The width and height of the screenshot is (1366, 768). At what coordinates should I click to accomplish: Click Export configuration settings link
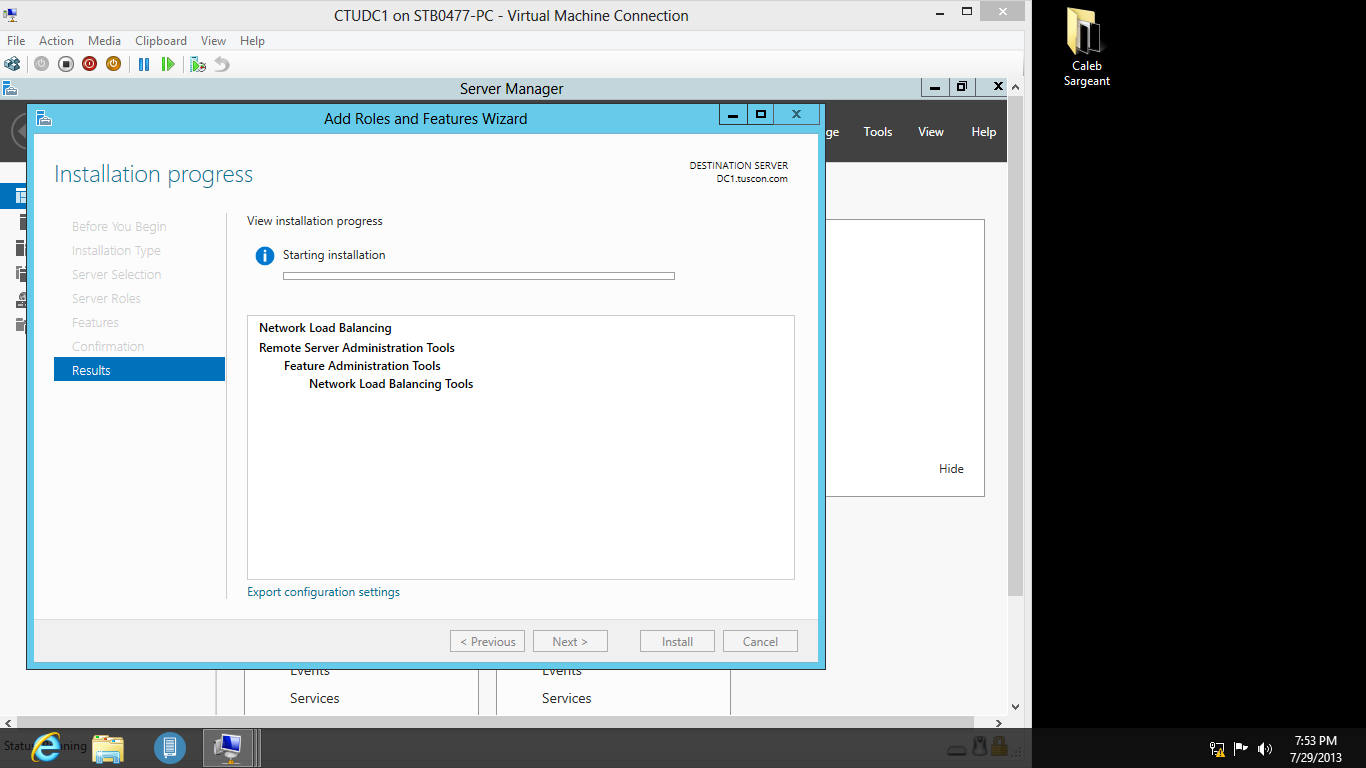(x=323, y=592)
